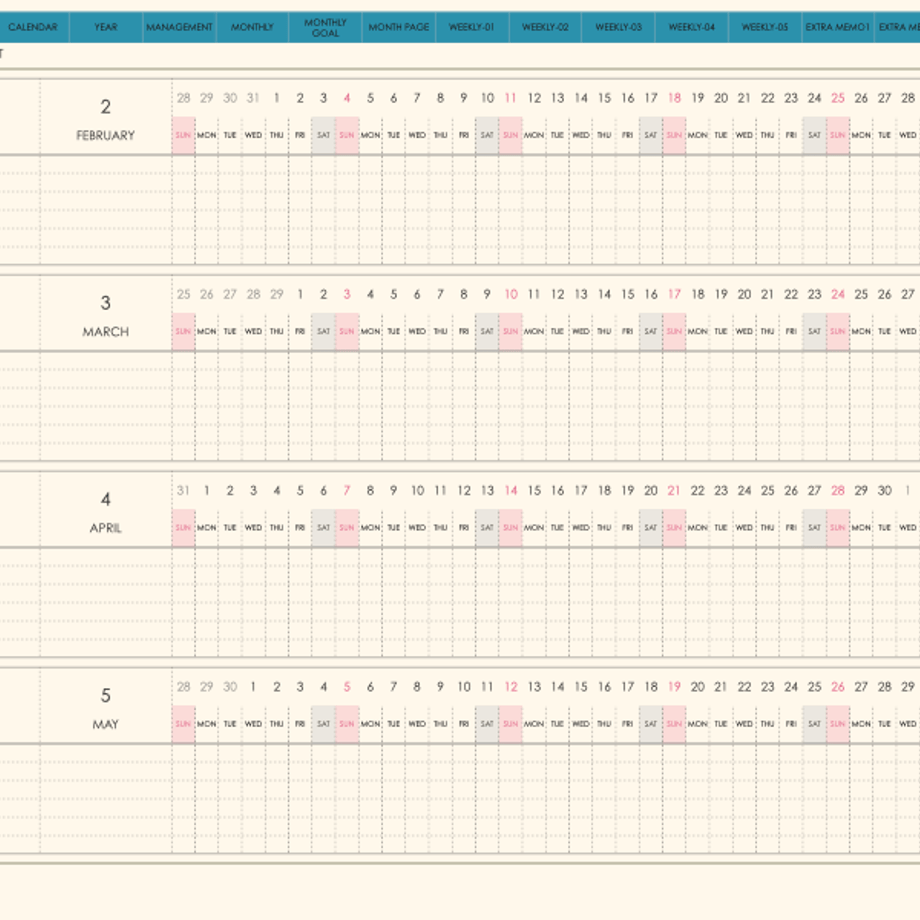Screen dimensions: 920x920
Task: Switch to the WEEKLY-01 tab
Action: [x=472, y=27]
